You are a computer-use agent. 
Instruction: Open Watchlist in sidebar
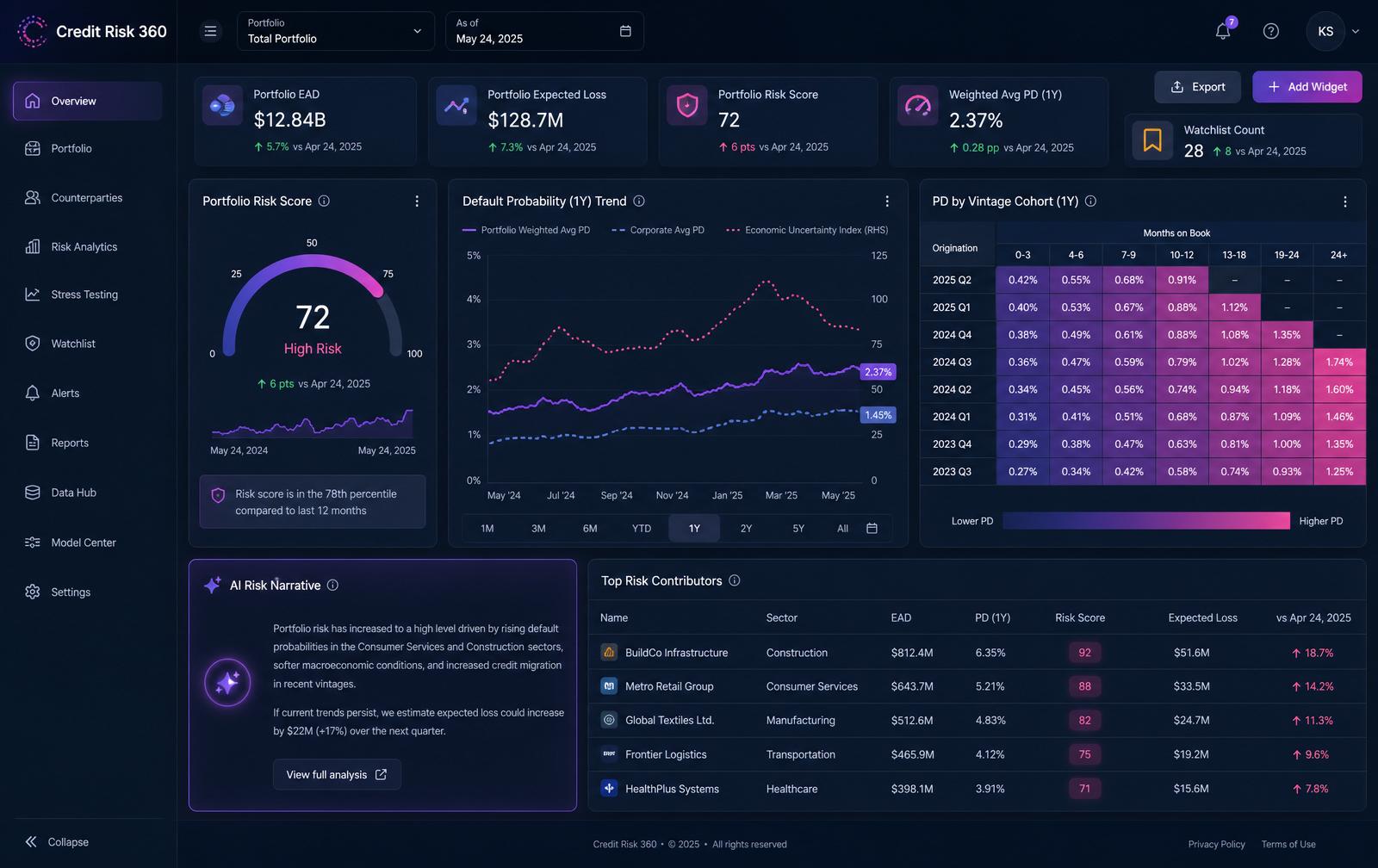pyautogui.click(x=88, y=343)
